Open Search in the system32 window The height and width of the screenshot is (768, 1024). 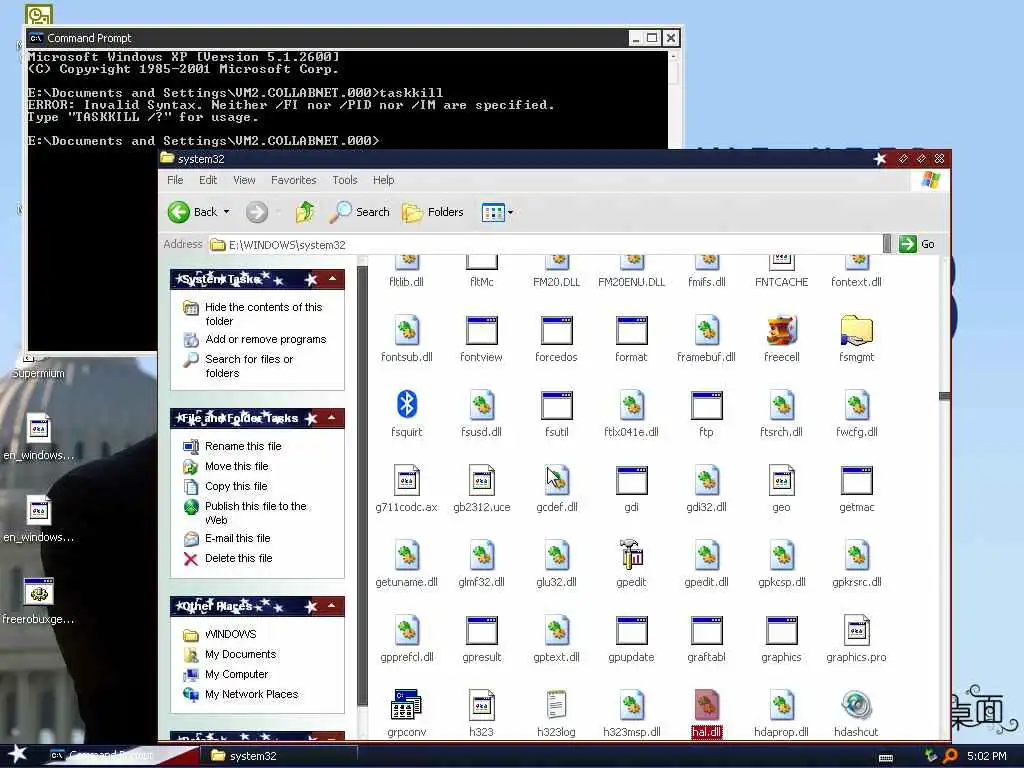tap(359, 212)
